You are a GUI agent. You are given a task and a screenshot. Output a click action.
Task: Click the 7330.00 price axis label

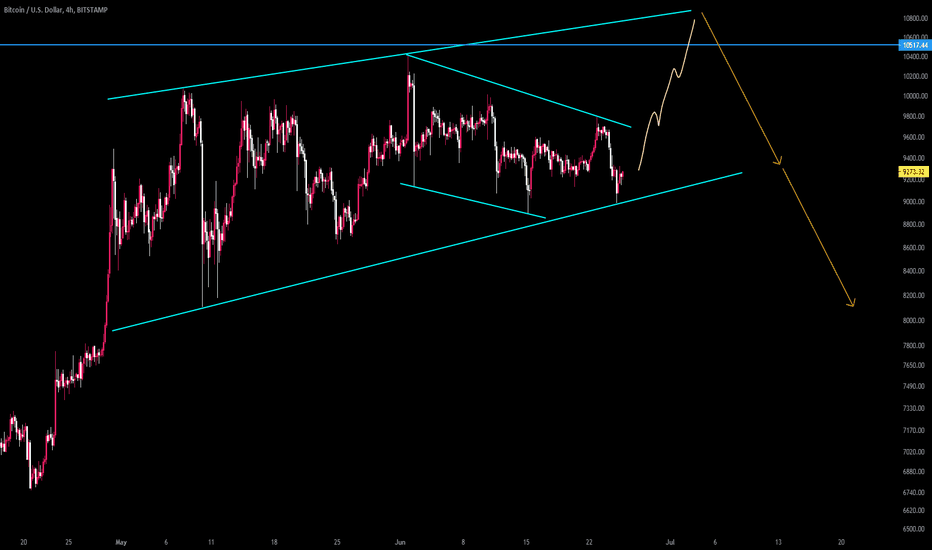tap(915, 408)
